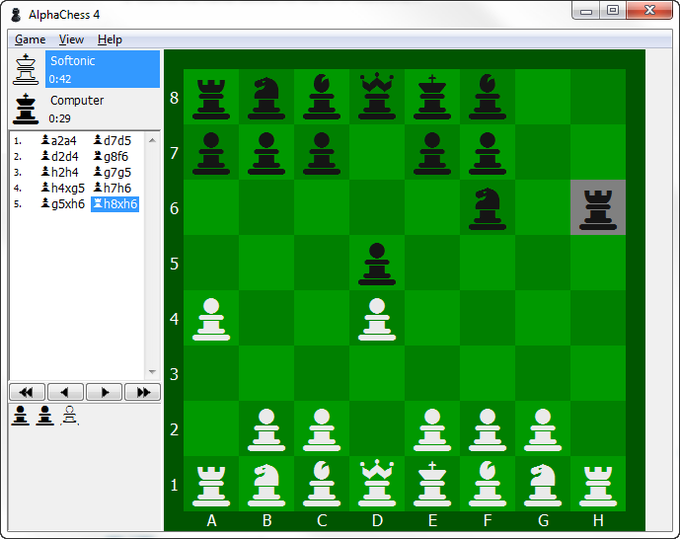The height and width of the screenshot is (539, 680).
Task: Click the move h7h6 in list
Action: click(112, 188)
